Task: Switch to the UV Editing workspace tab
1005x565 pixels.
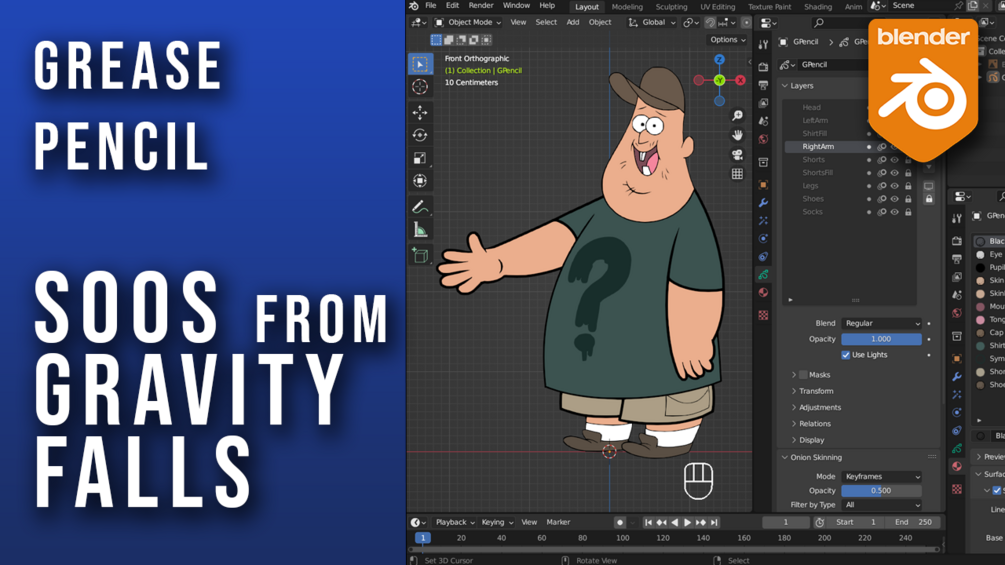Action: pyautogui.click(x=717, y=7)
